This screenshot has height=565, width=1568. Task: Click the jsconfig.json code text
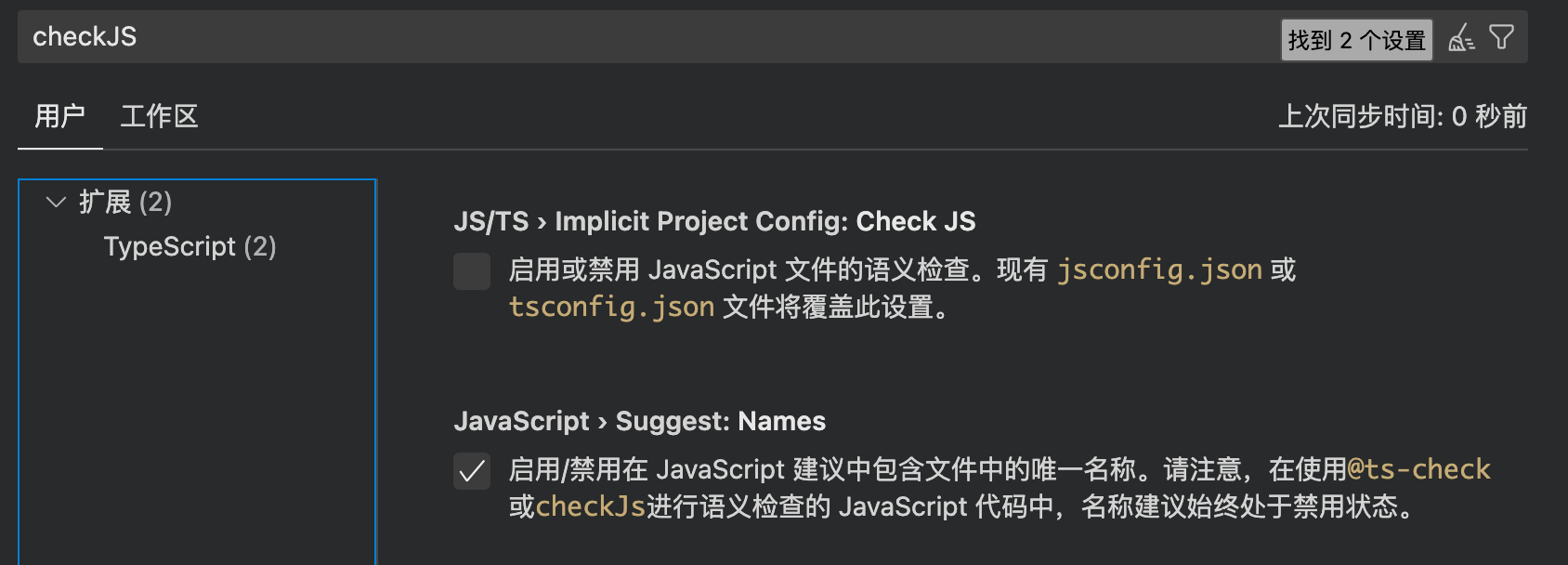click(x=1159, y=269)
